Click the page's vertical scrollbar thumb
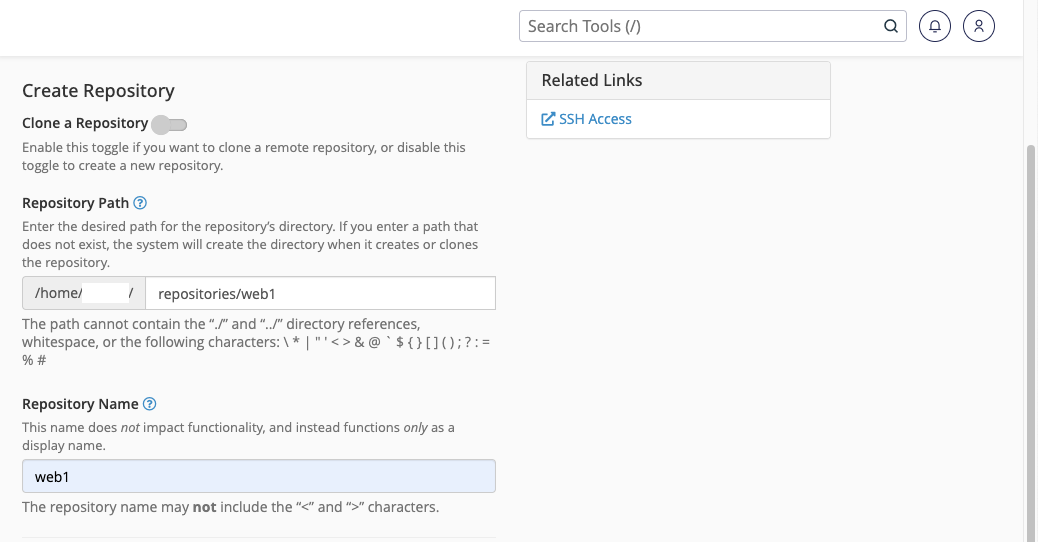This screenshot has width=1038, height=542. pyautogui.click(x=1031, y=340)
